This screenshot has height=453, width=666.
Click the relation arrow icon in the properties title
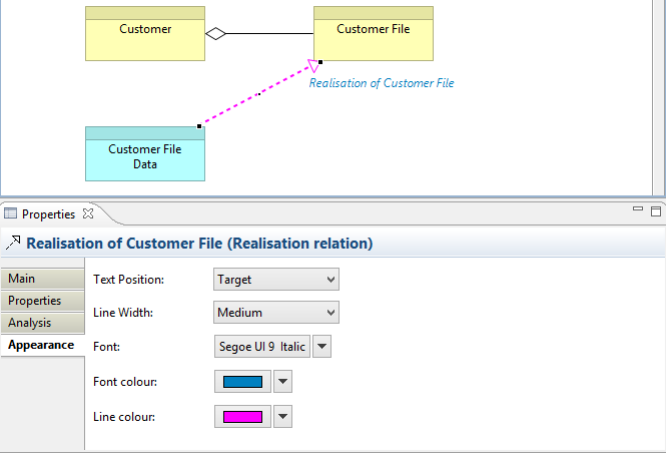click(13, 242)
